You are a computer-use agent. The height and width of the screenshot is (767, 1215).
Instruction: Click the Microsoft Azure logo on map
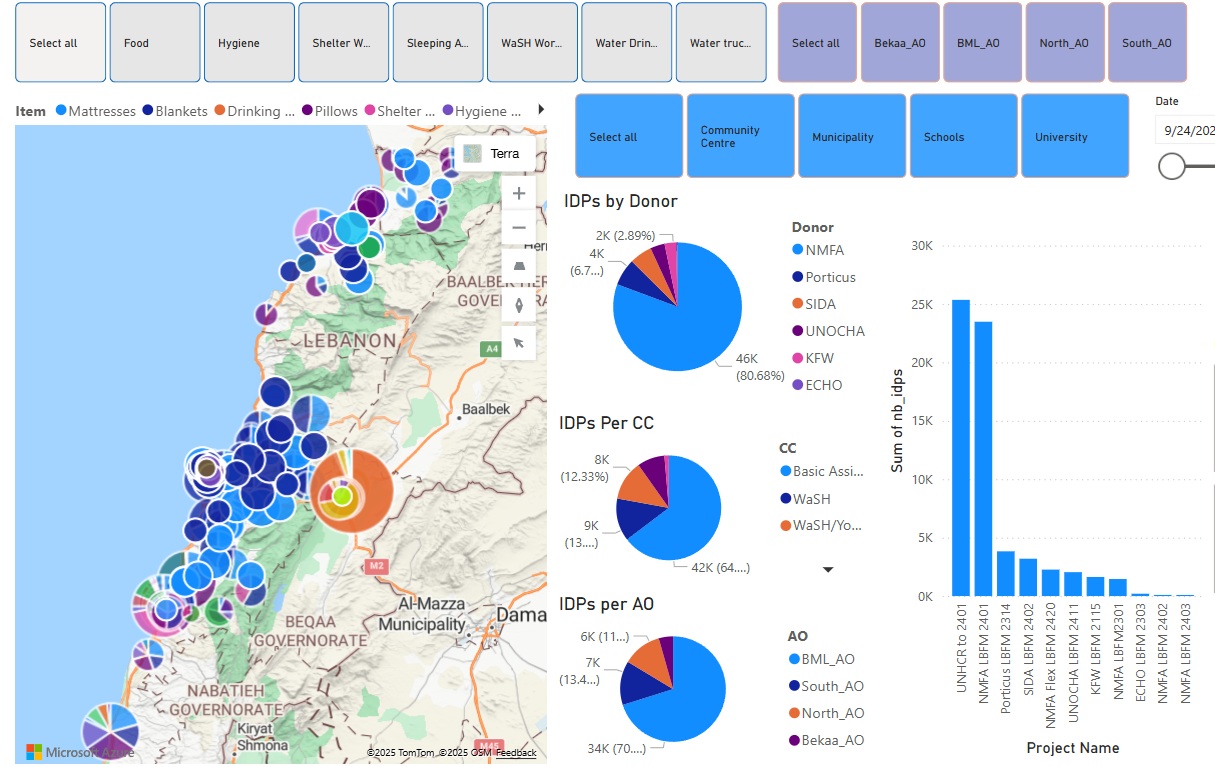(80, 751)
